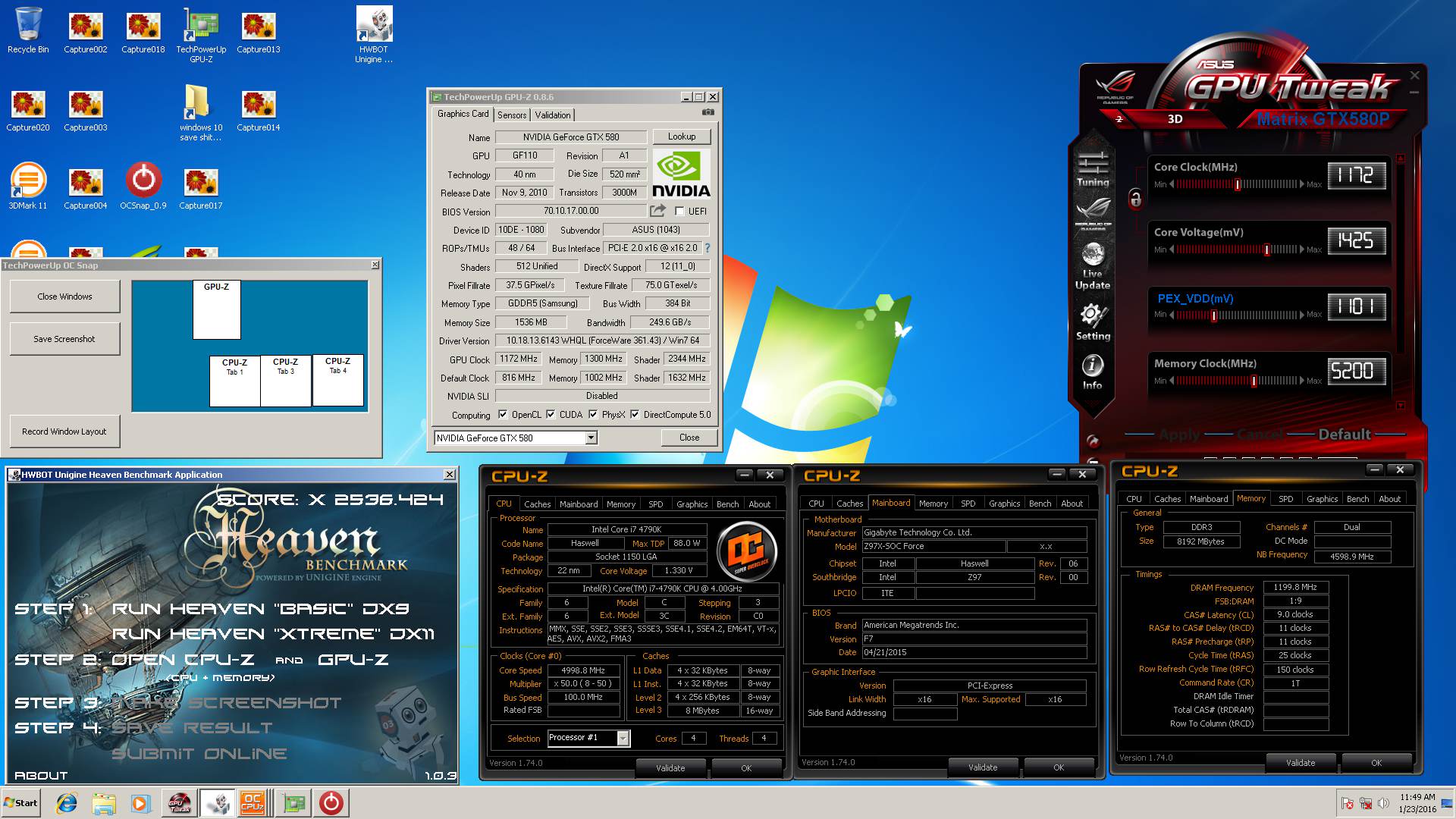Screen dimensions: 1456x819
Task: Open Windows Media Player from the taskbar
Action: (x=140, y=803)
